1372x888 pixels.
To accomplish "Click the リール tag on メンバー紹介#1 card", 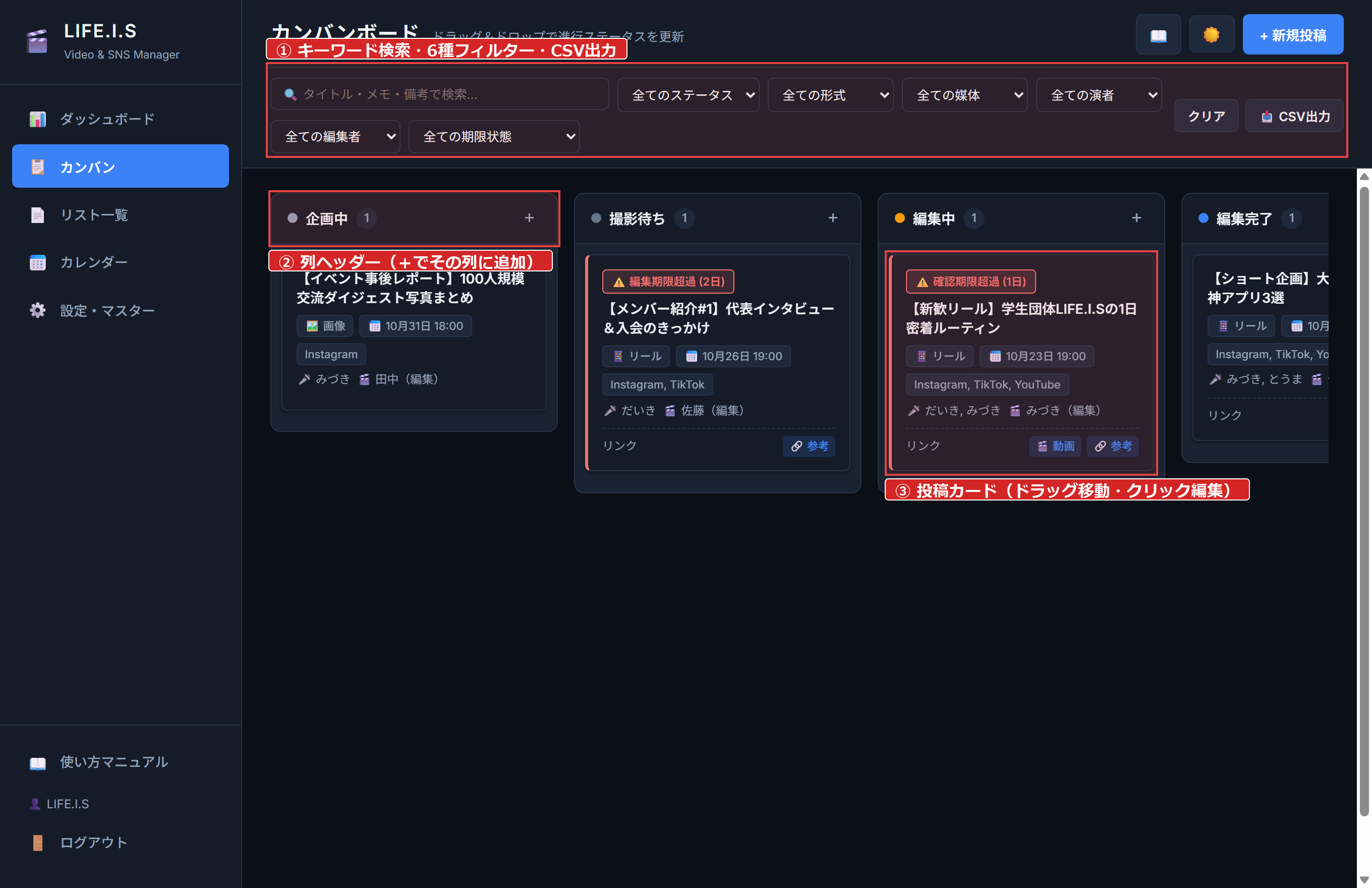I will 636,356.
